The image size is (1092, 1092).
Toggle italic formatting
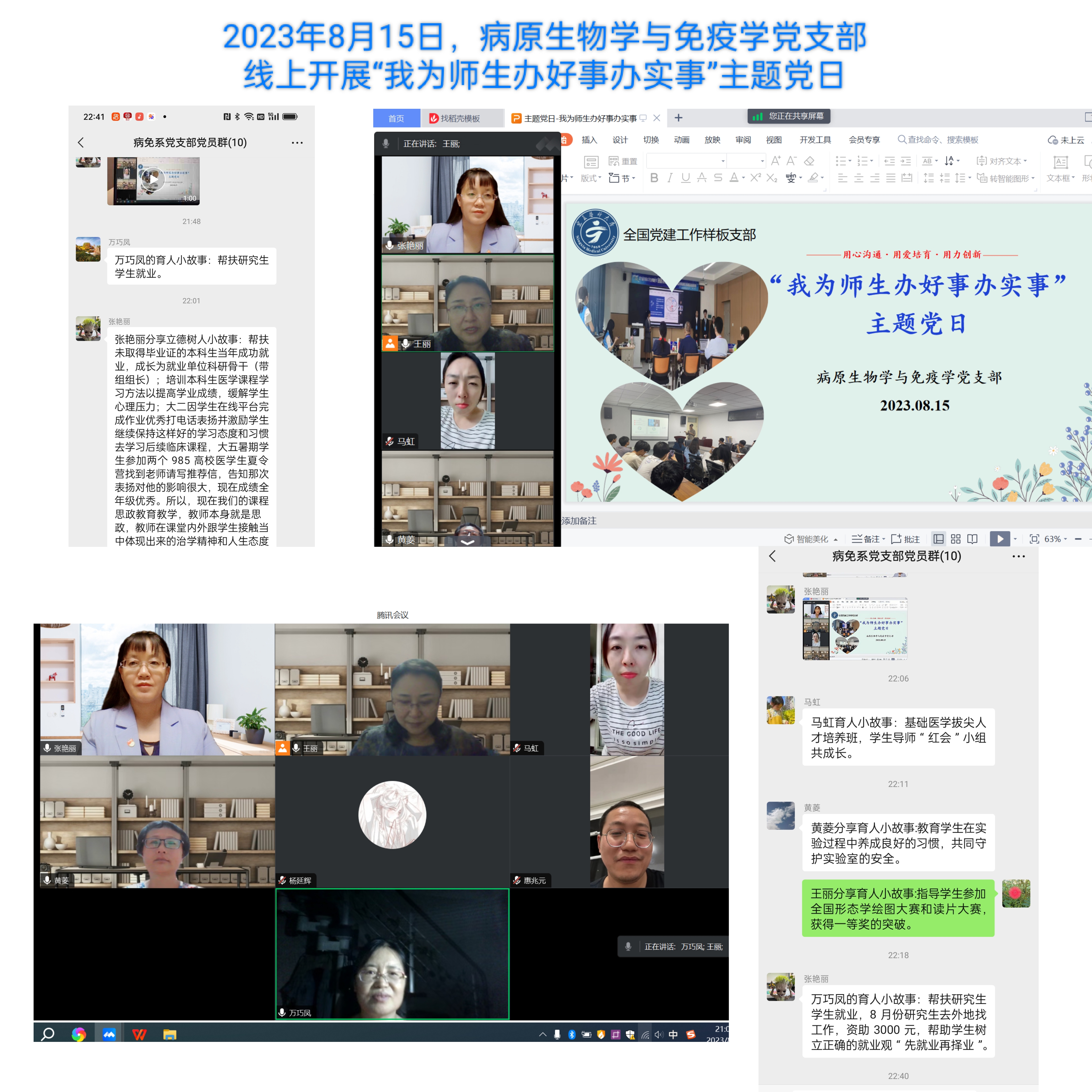(670, 178)
